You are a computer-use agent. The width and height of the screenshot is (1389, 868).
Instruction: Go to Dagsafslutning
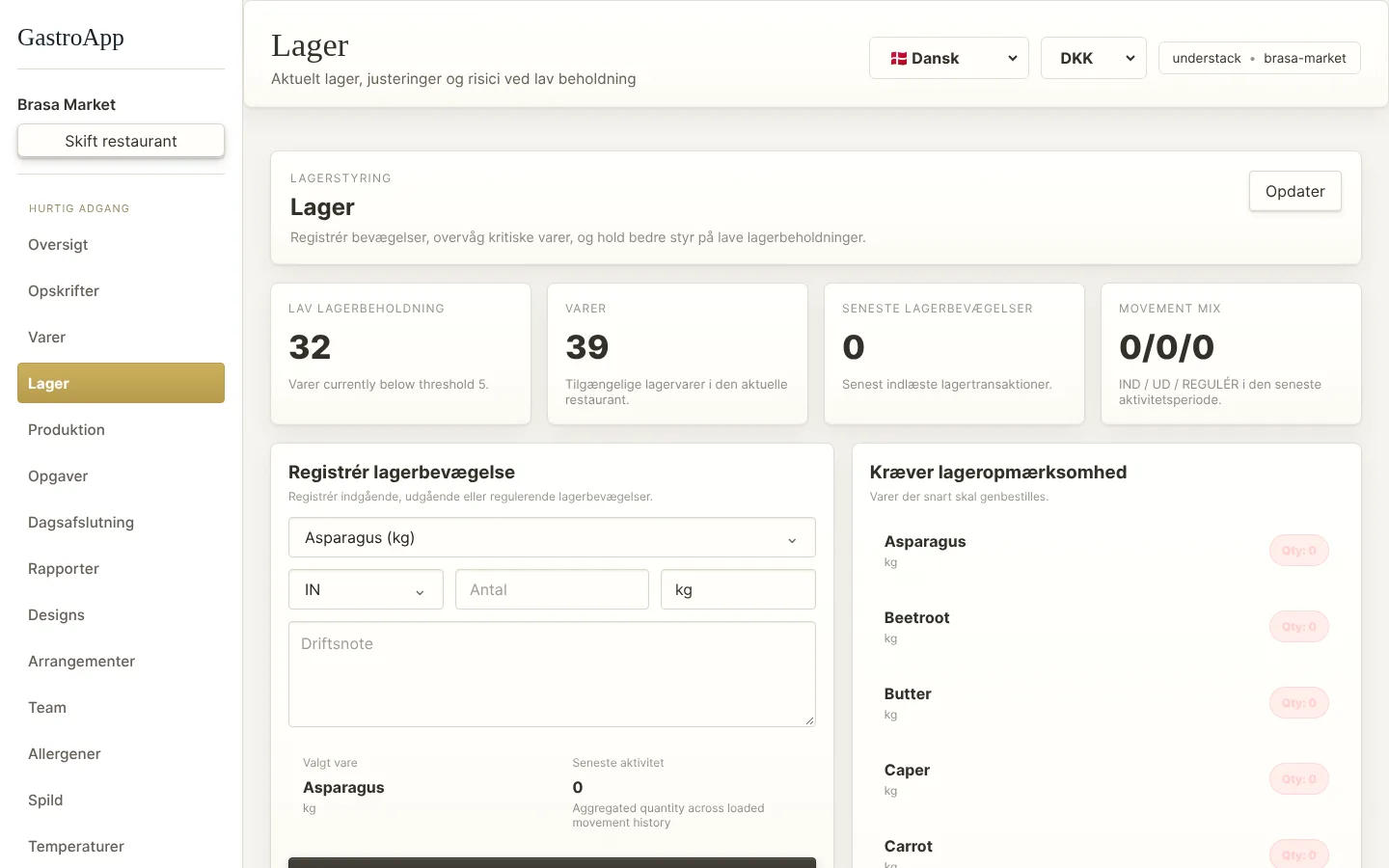[x=121, y=523]
